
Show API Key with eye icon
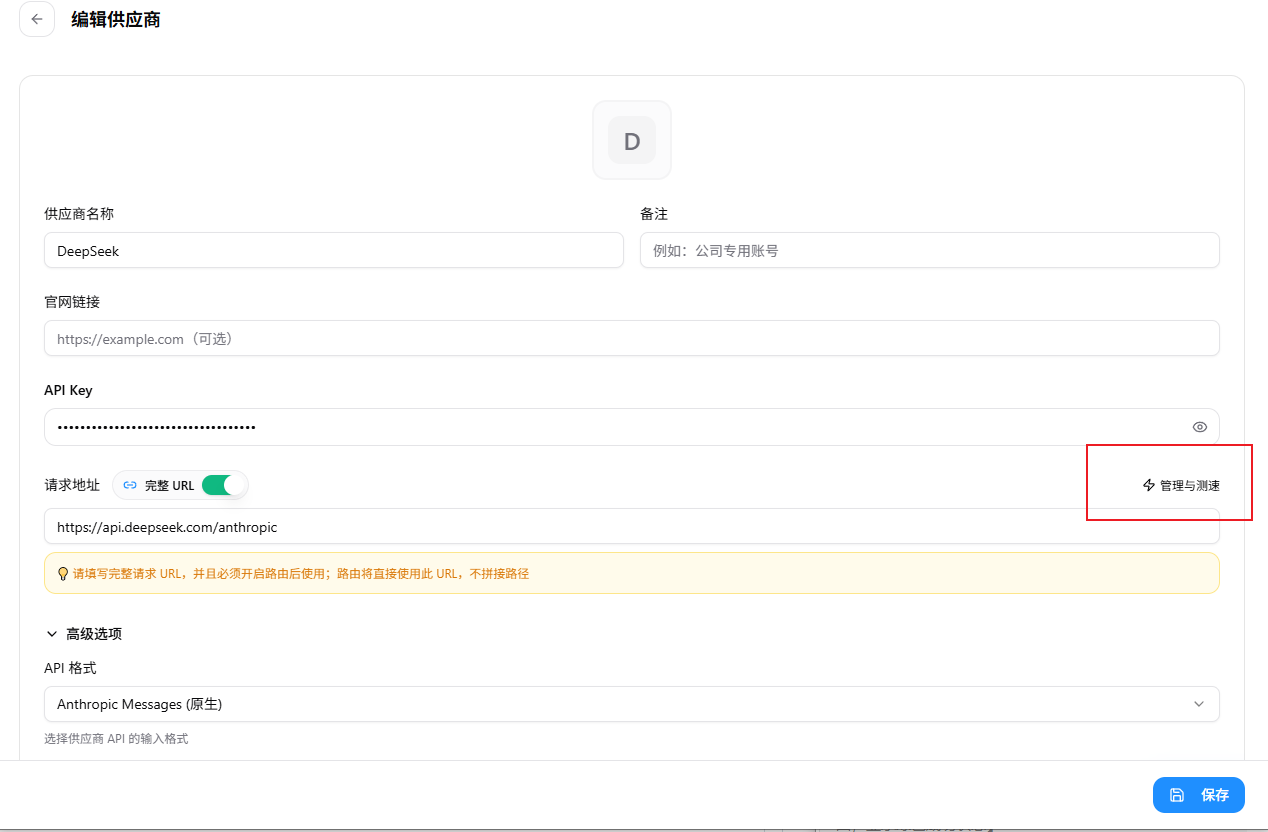1200,427
